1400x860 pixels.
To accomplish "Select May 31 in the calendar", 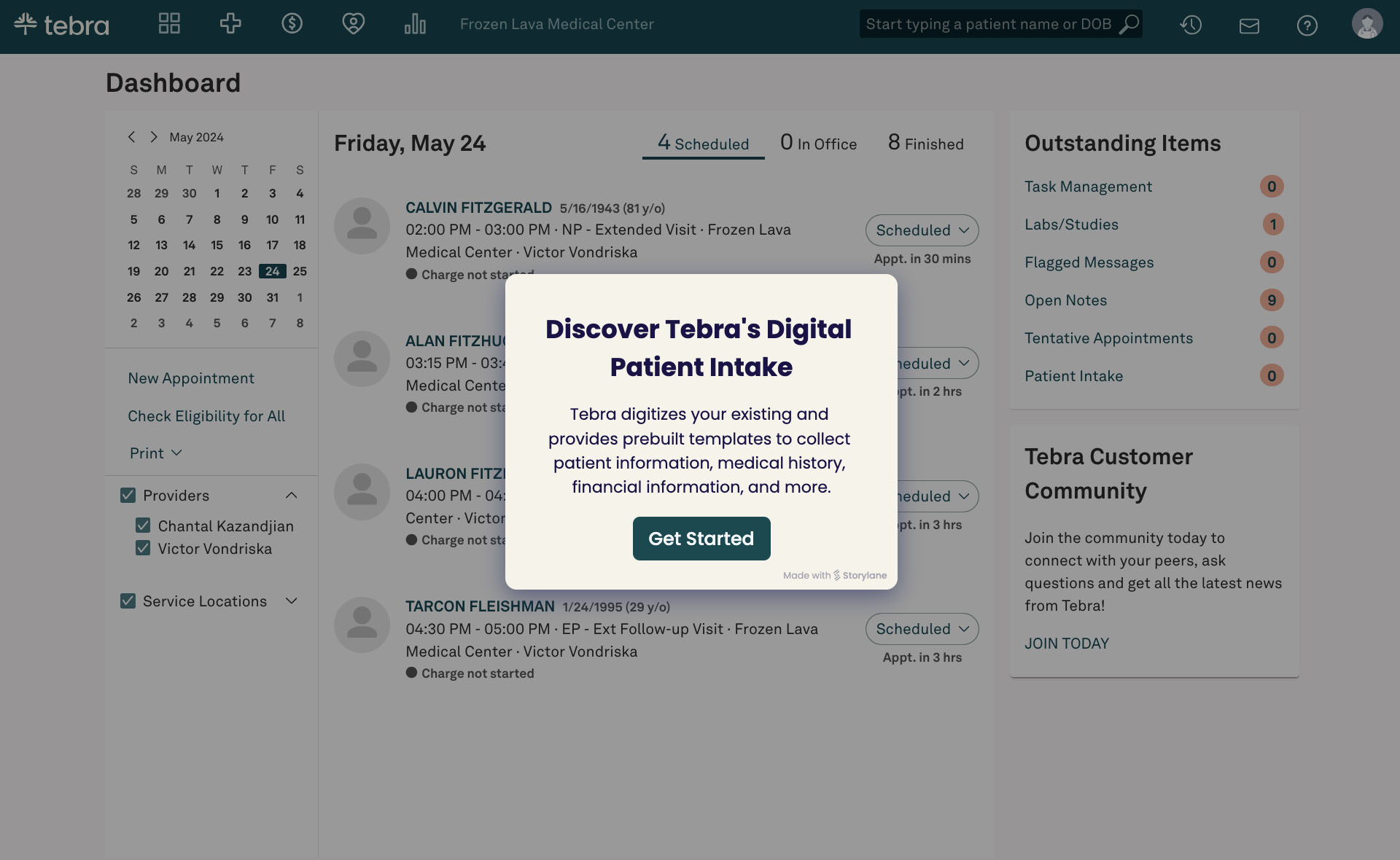I will 272,297.
